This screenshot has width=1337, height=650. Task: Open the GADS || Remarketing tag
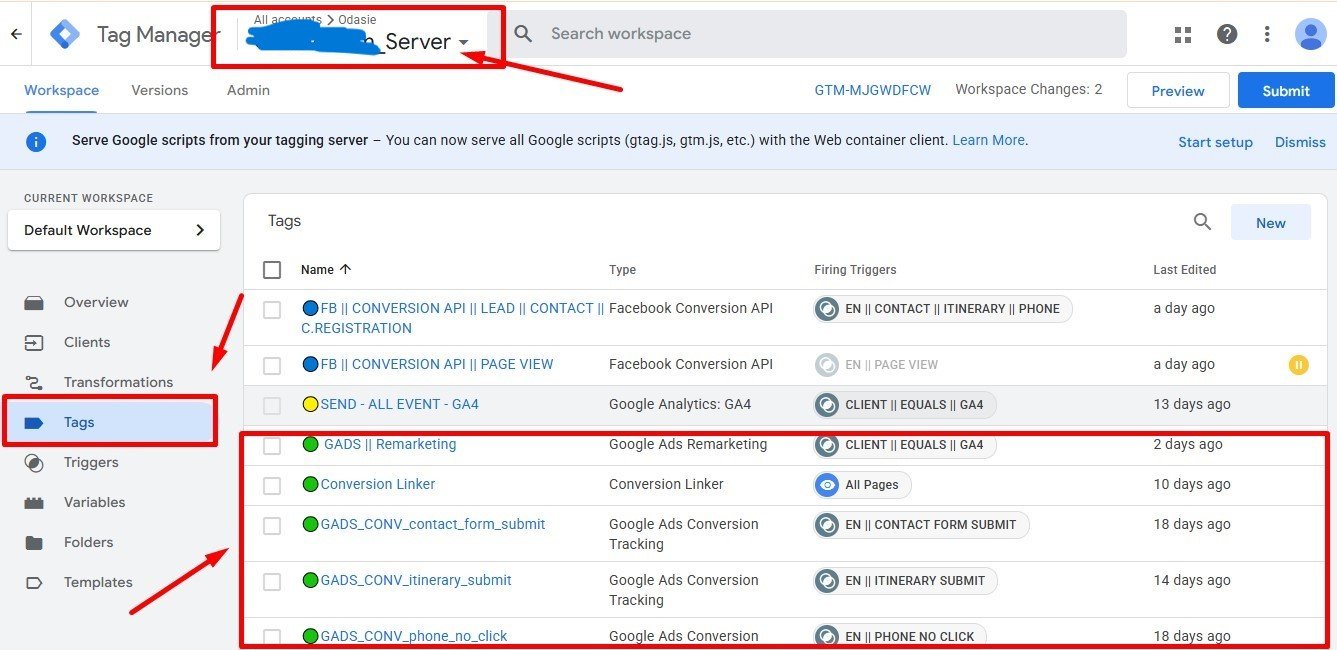390,444
